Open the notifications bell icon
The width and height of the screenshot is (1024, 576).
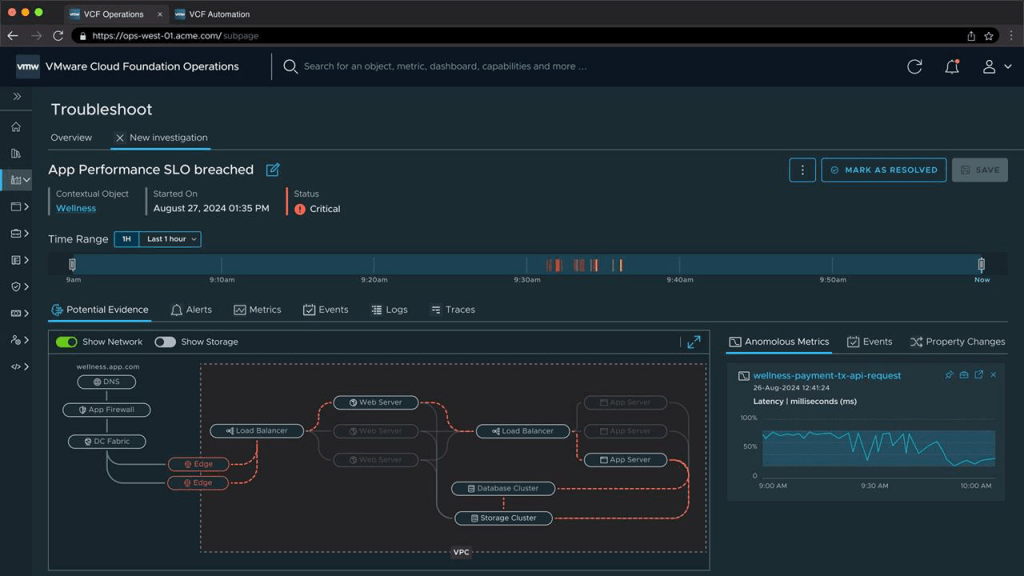pos(952,66)
